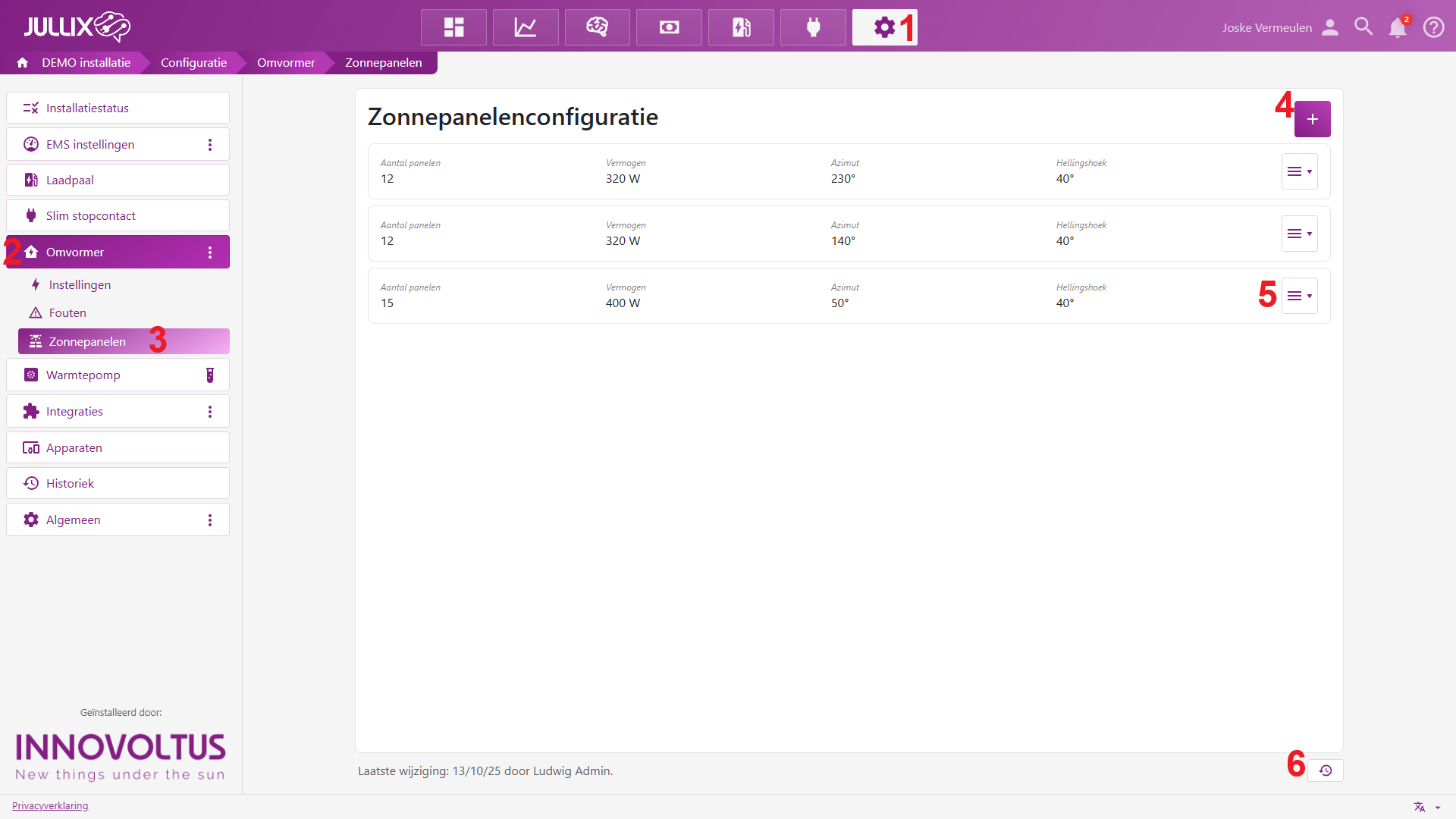Open the language selector dropdown
Image resolution: width=1456 pixels, height=819 pixels.
1426,807
